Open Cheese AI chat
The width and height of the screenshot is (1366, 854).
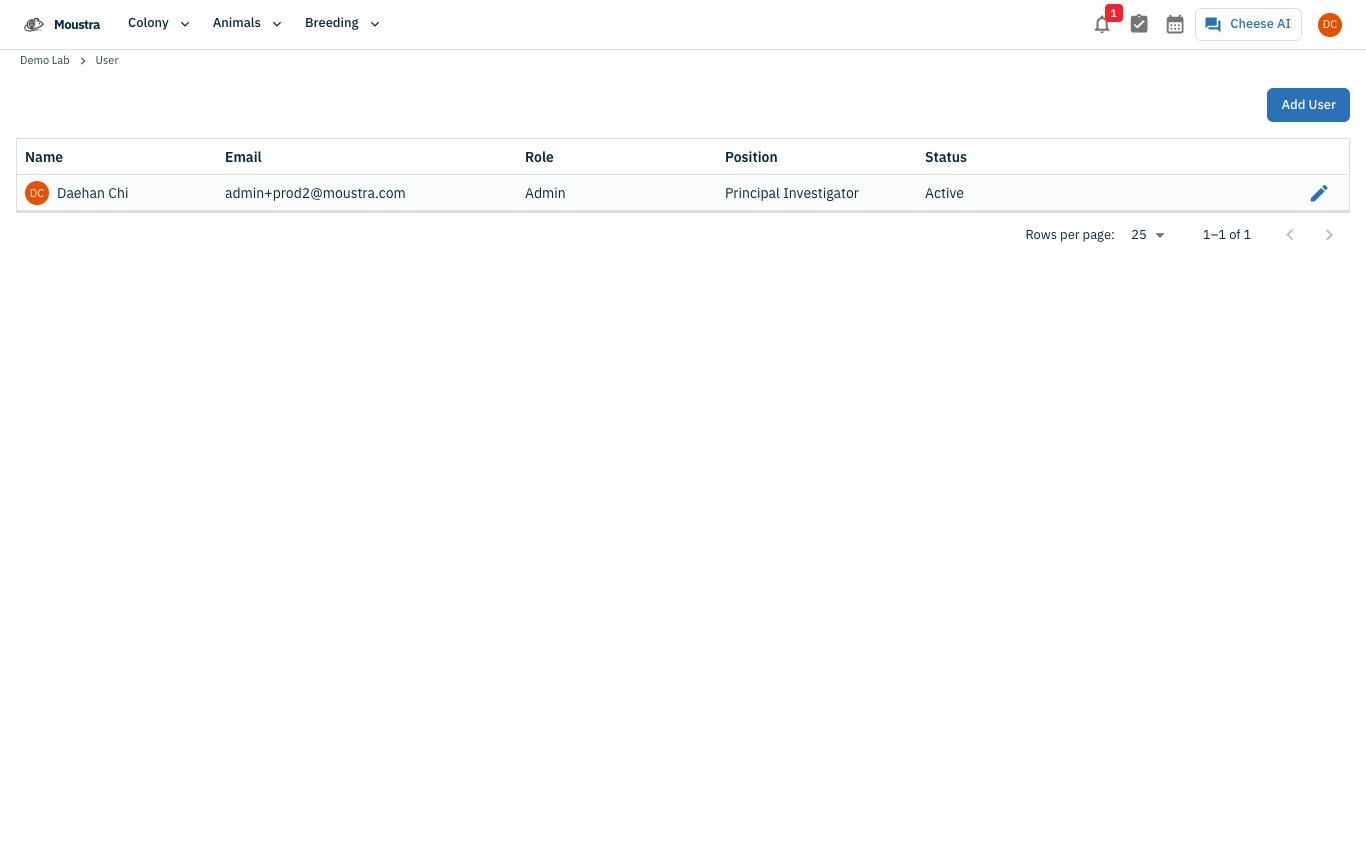tap(1248, 24)
